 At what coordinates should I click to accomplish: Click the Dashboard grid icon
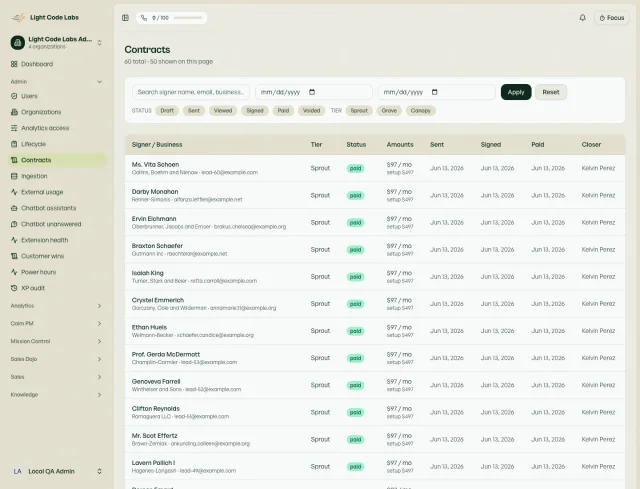click(x=14, y=64)
